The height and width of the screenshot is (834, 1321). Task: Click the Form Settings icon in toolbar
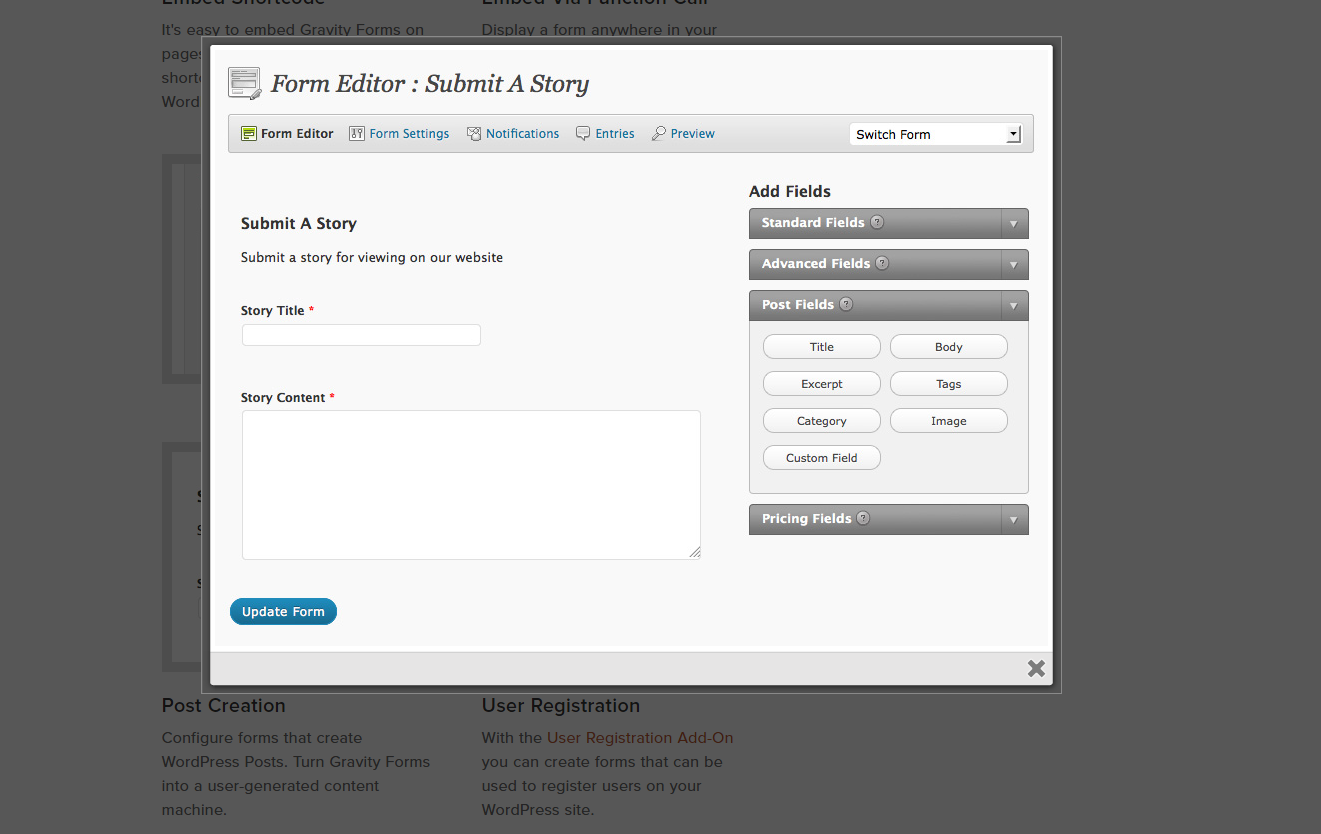click(x=357, y=134)
